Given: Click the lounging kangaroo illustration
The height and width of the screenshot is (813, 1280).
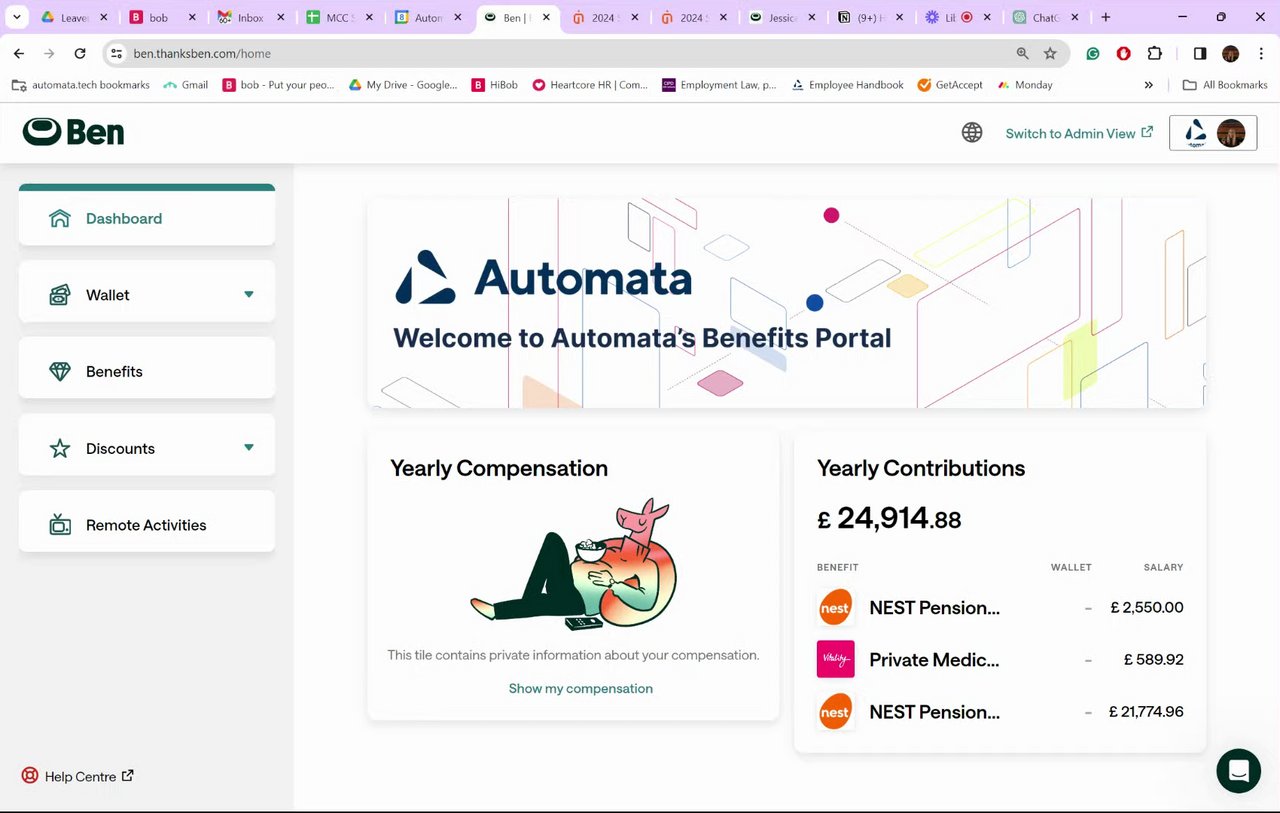Looking at the screenshot, I should coord(575,564).
